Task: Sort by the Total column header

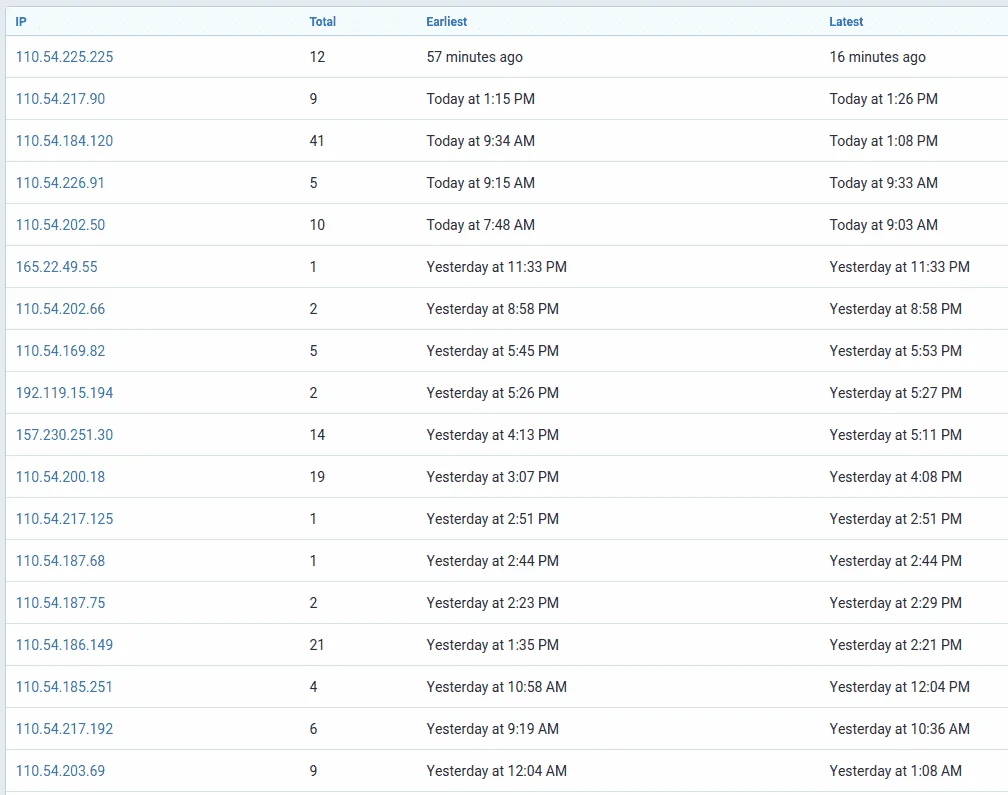Action: click(322, 22)
